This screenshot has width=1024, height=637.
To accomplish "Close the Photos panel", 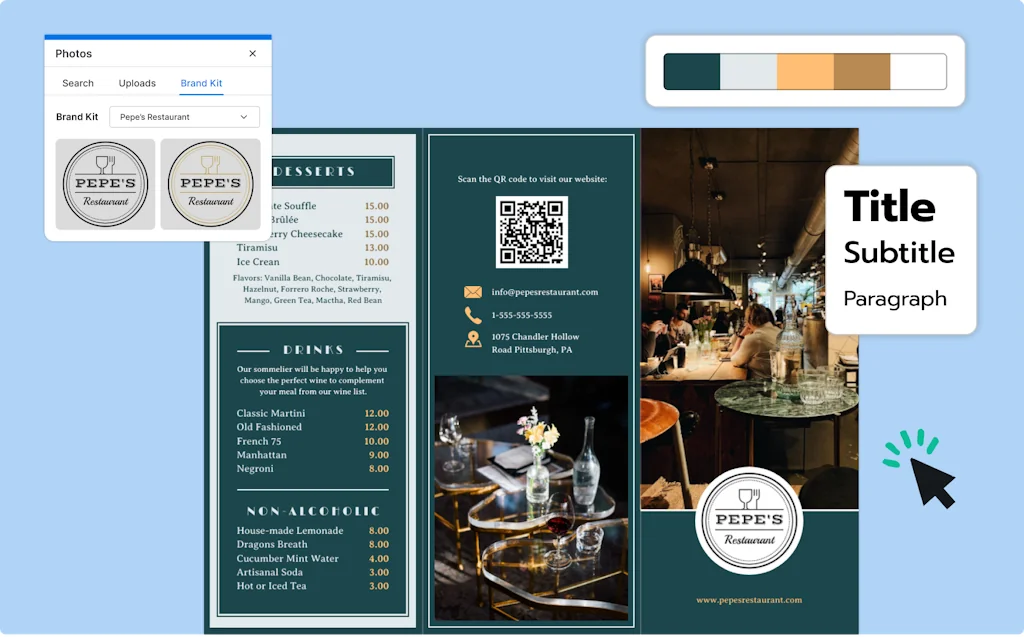I will pyautogui.click(x=252, y=54).
